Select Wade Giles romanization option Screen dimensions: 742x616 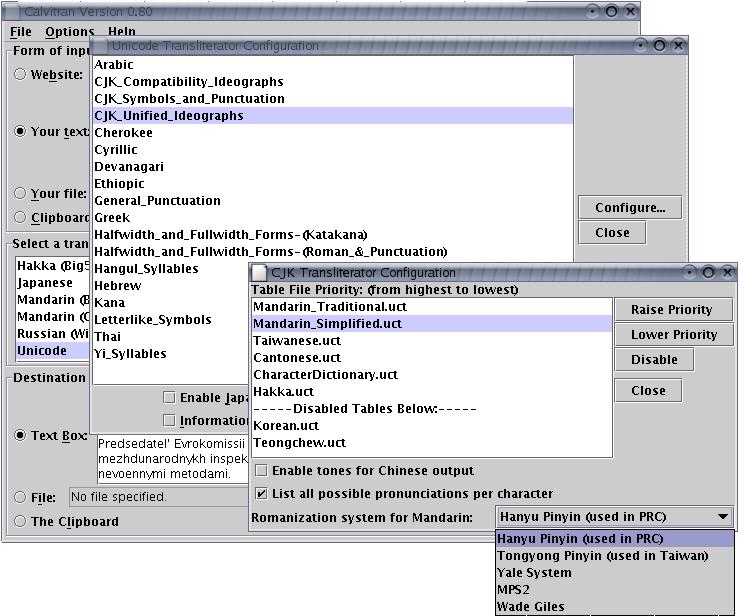point(530,607)
